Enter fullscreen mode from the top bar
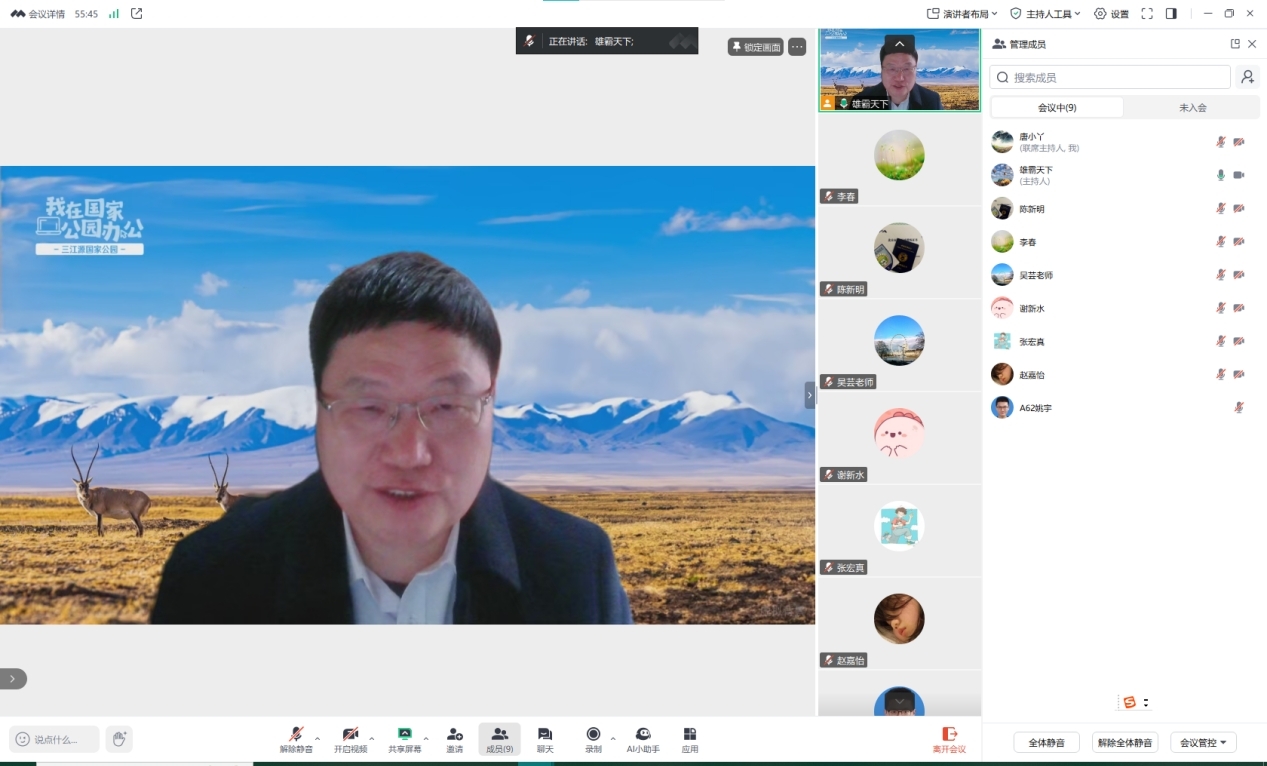The width and height of the screenshot is (1267, 766). tap(1147, 14)
